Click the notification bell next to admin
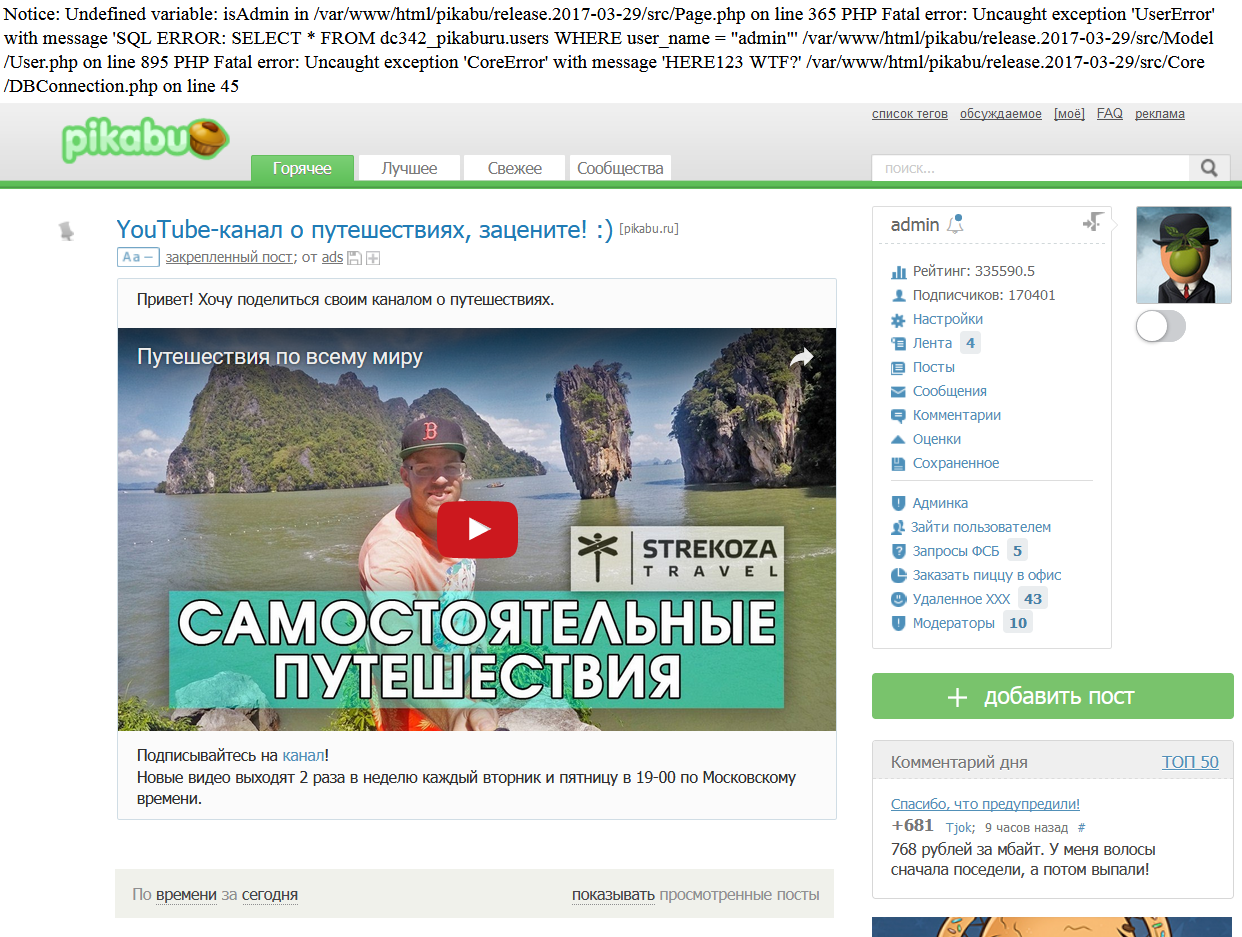This screenshot has height=937, width=1242. tap(955, 224)
